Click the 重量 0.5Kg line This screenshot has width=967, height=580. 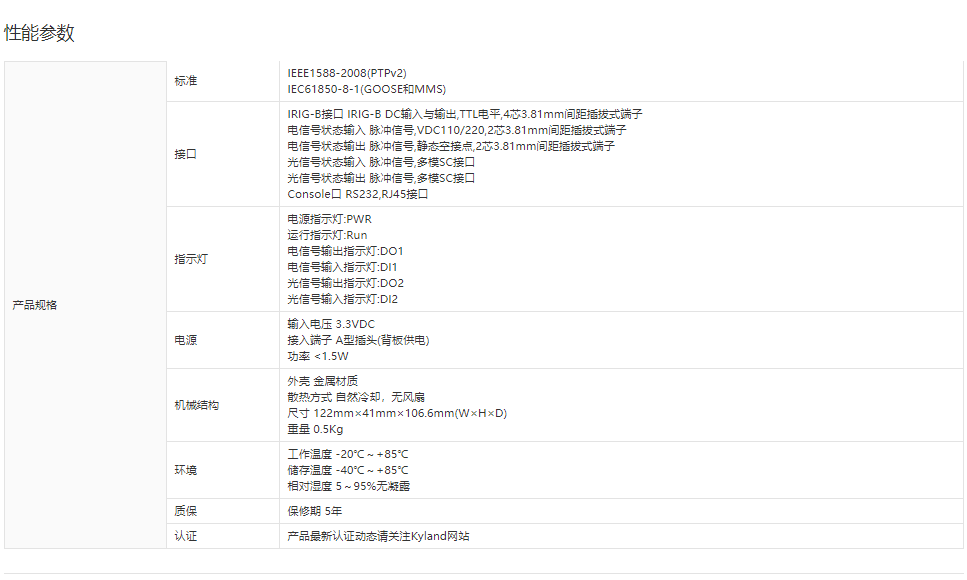315,429
